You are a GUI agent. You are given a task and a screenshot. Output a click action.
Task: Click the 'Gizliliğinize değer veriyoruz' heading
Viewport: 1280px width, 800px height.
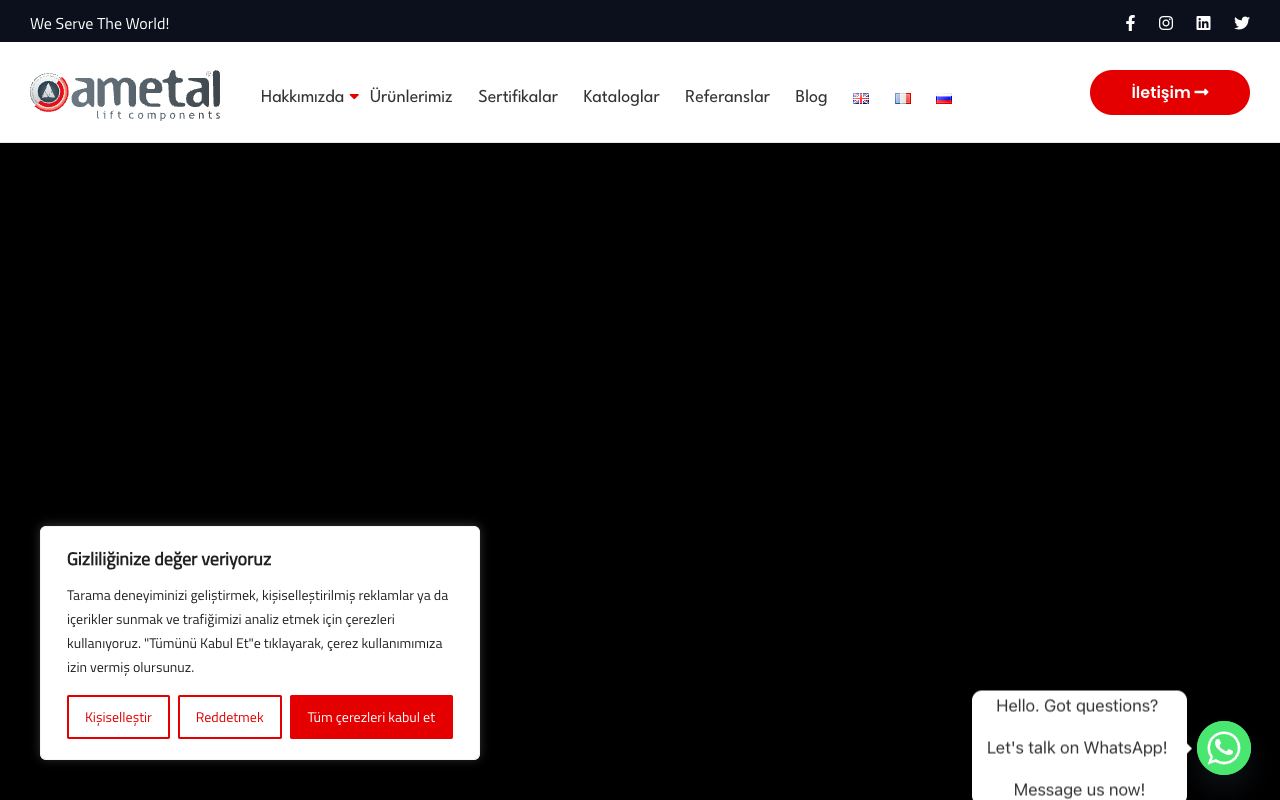[169, 559]
